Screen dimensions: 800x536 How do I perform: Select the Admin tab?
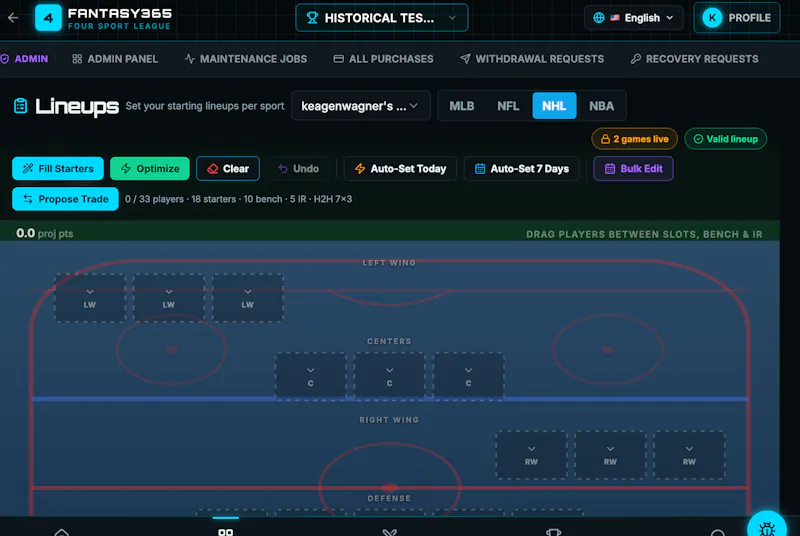pos(24,59)
